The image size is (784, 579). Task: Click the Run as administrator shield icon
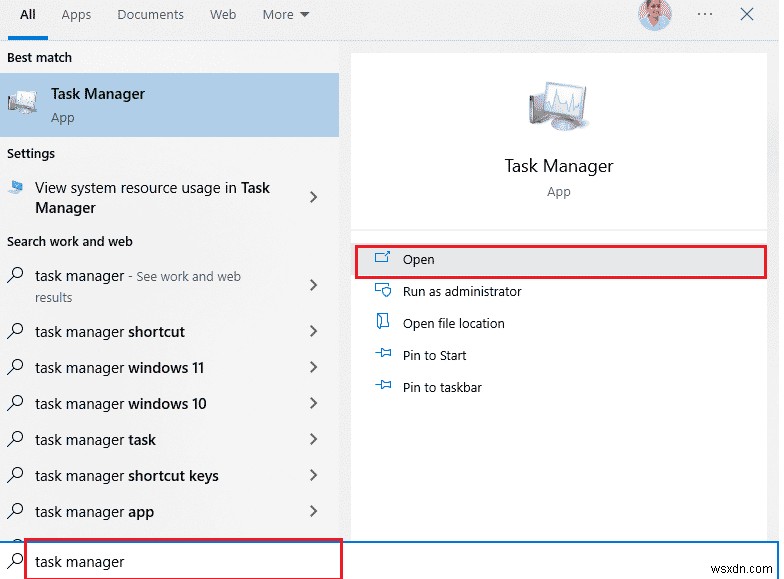coord(382,291)
